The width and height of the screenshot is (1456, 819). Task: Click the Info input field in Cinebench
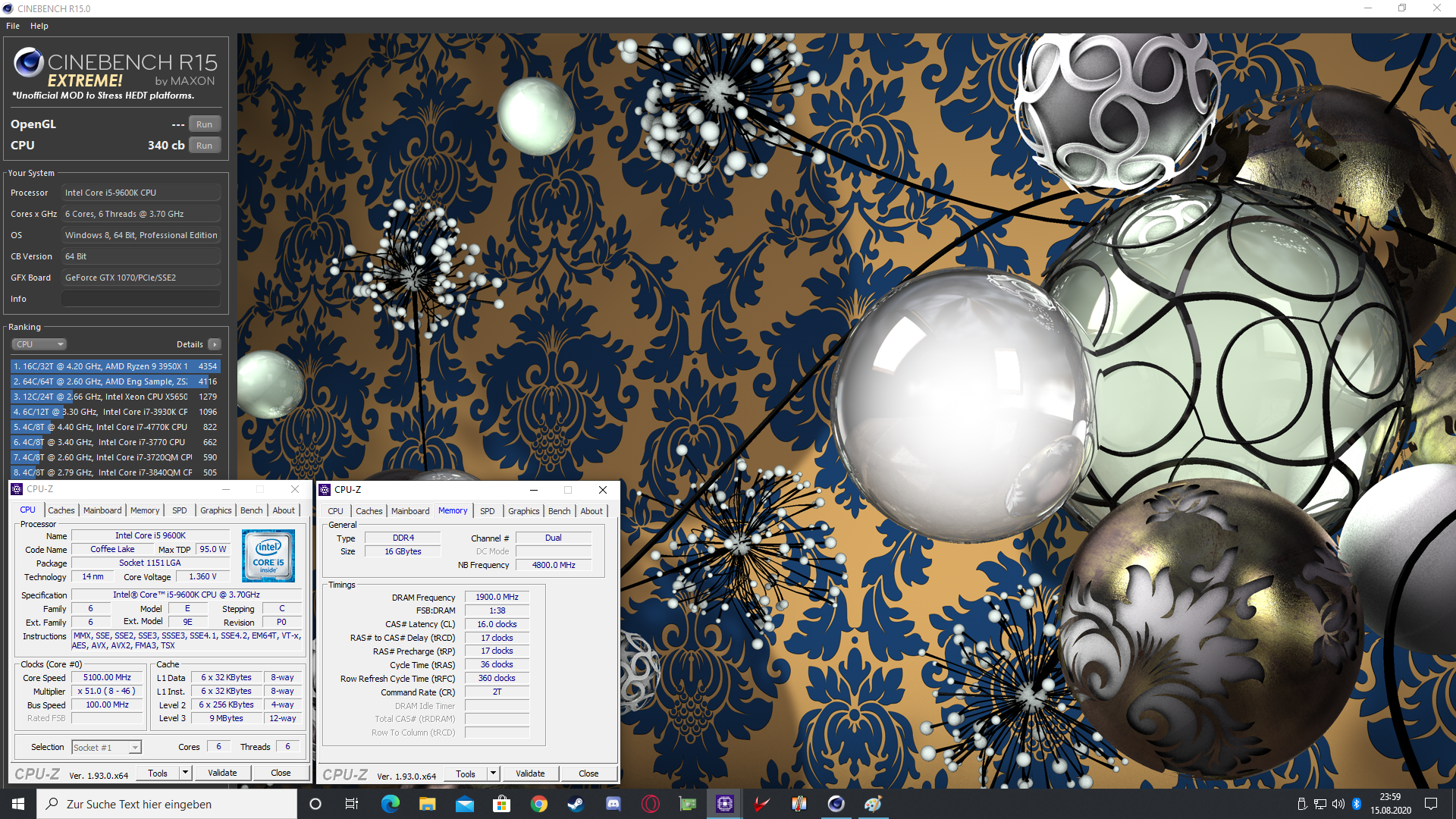[141, 299]
